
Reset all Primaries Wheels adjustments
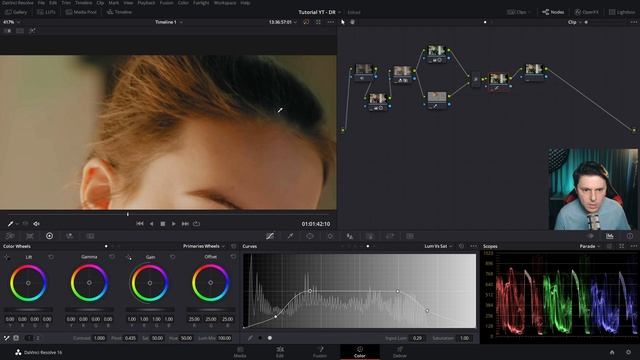233,246
